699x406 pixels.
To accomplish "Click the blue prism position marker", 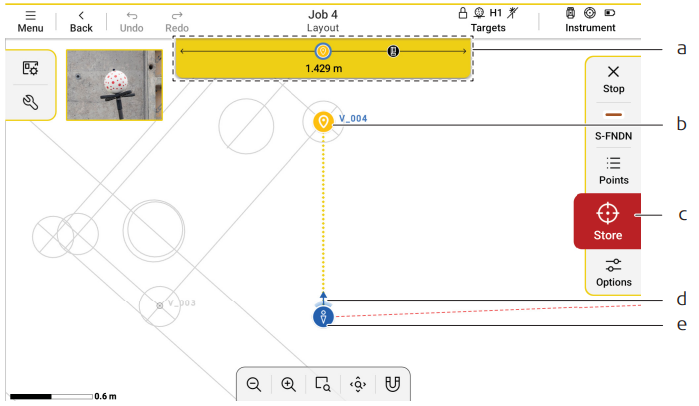I will click(x=322, y=318).
